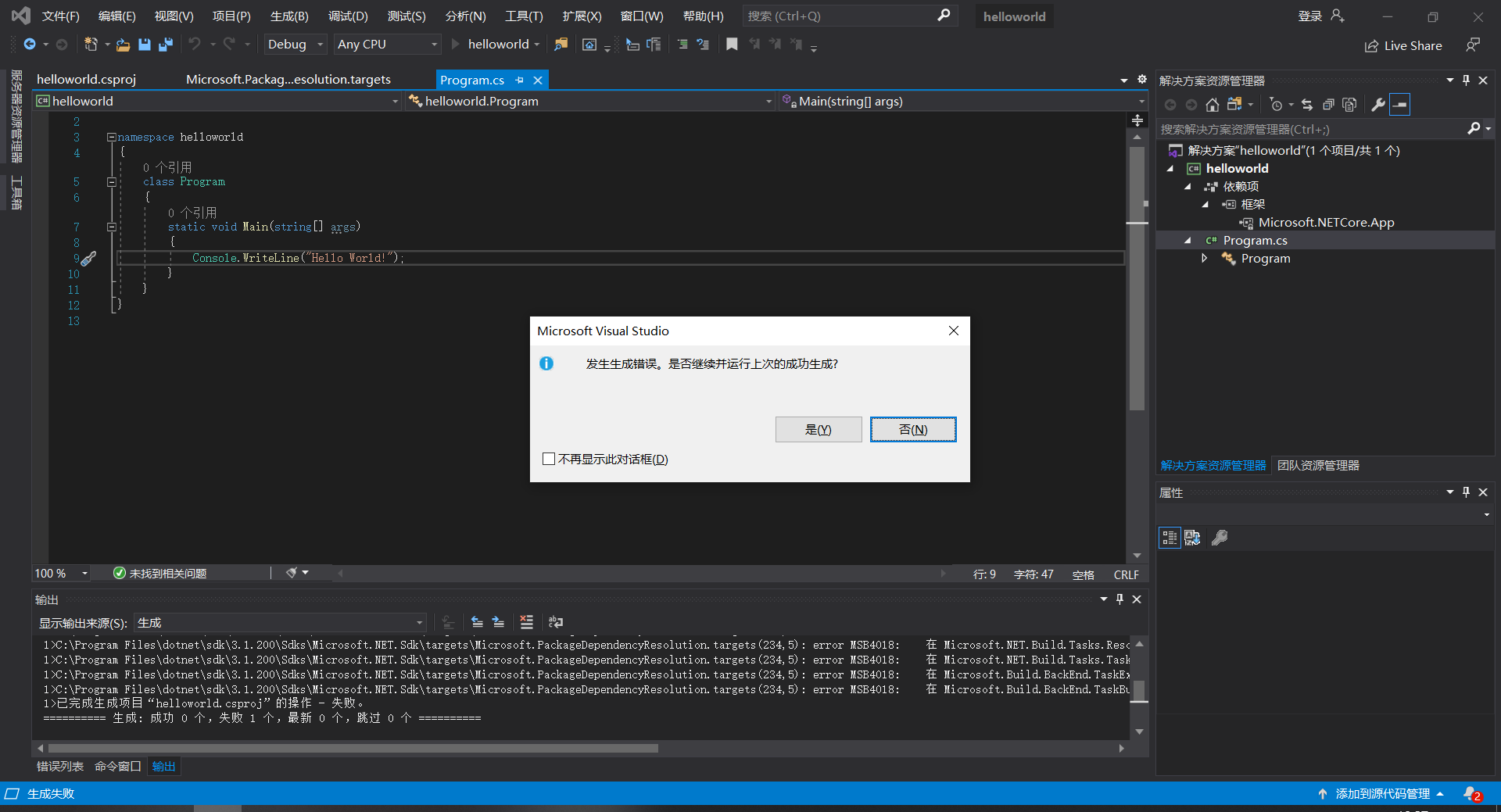Click the bookmark icon in the toolbar

pyautogui.click(x=732, y=45)
